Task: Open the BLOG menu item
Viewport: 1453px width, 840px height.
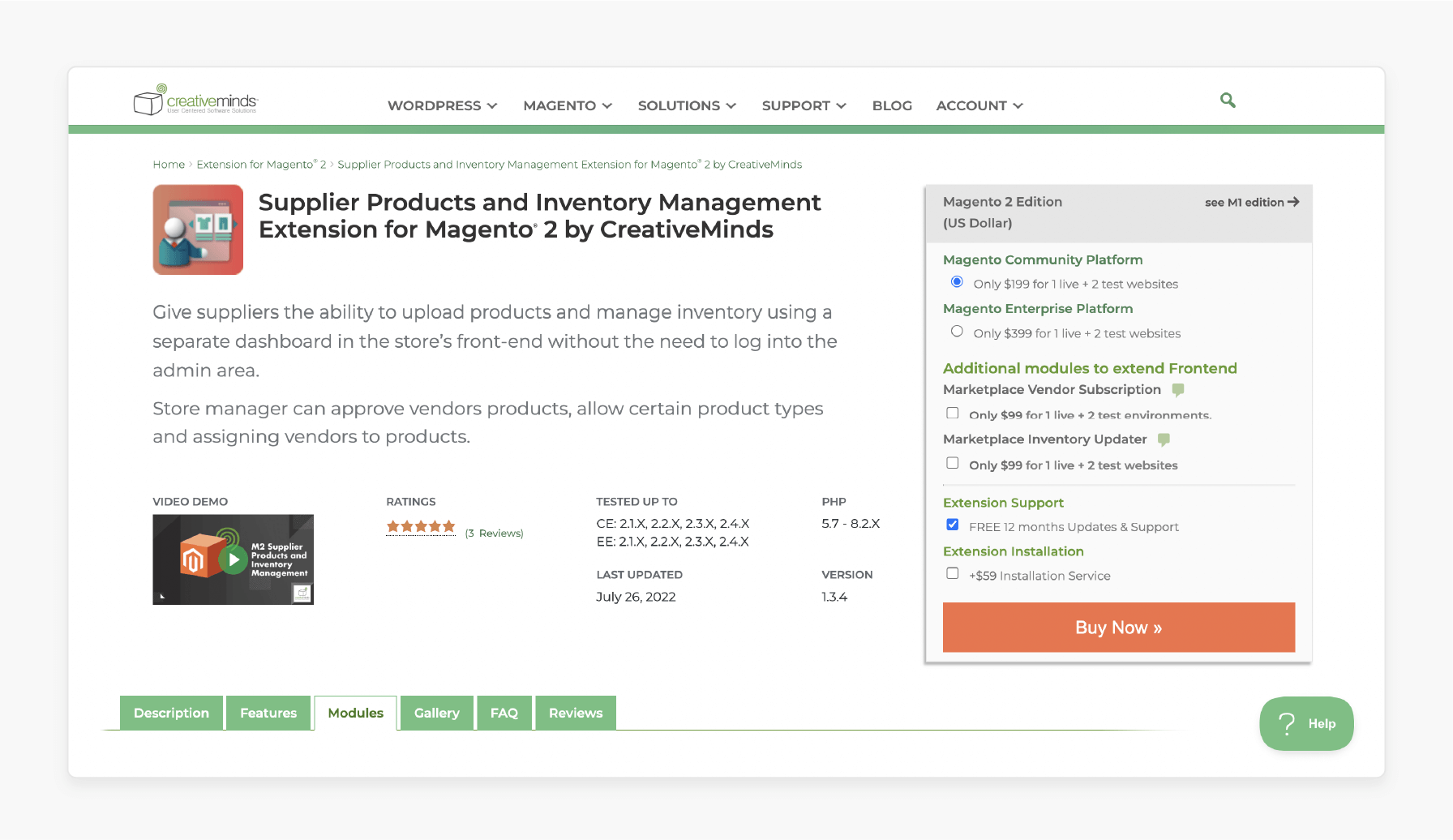Action: coord(892,105)
